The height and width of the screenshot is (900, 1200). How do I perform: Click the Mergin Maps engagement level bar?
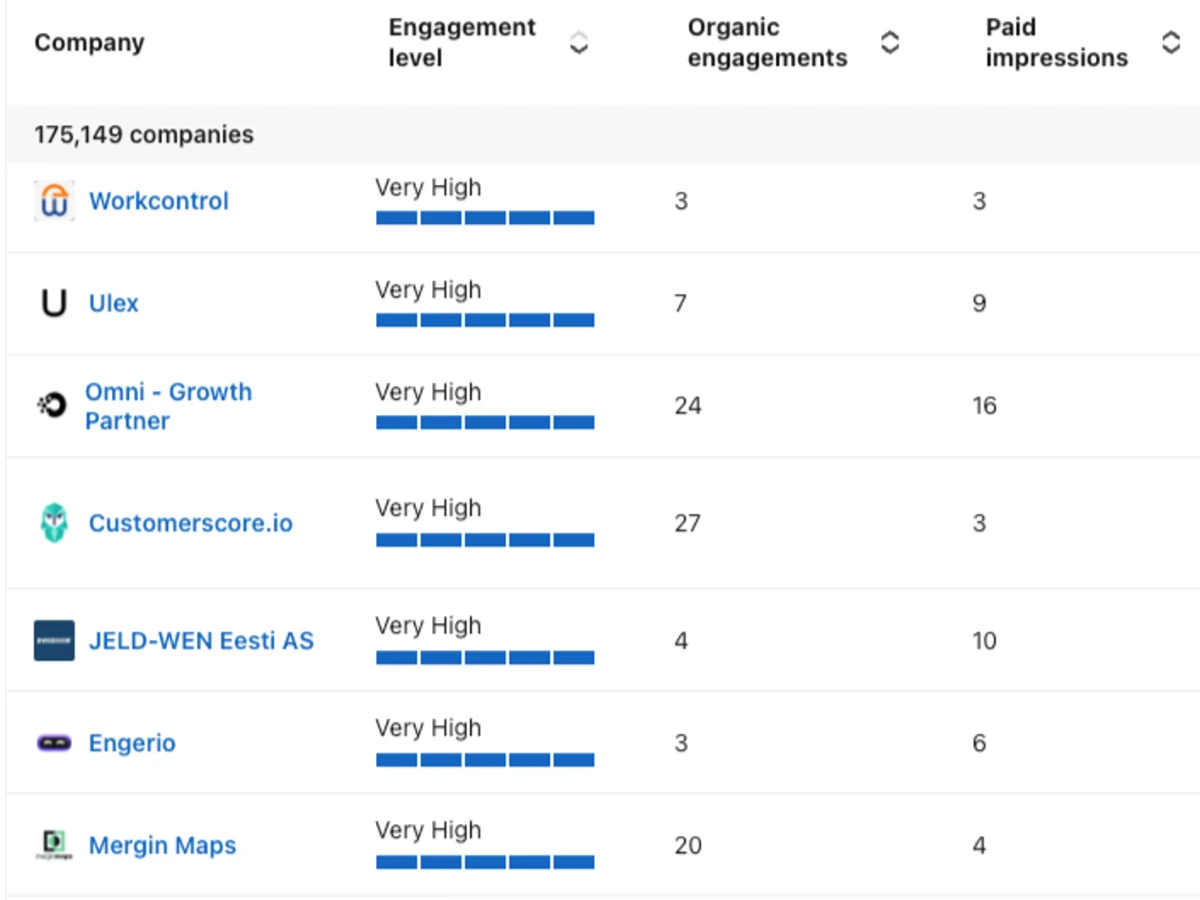point(485,862)
